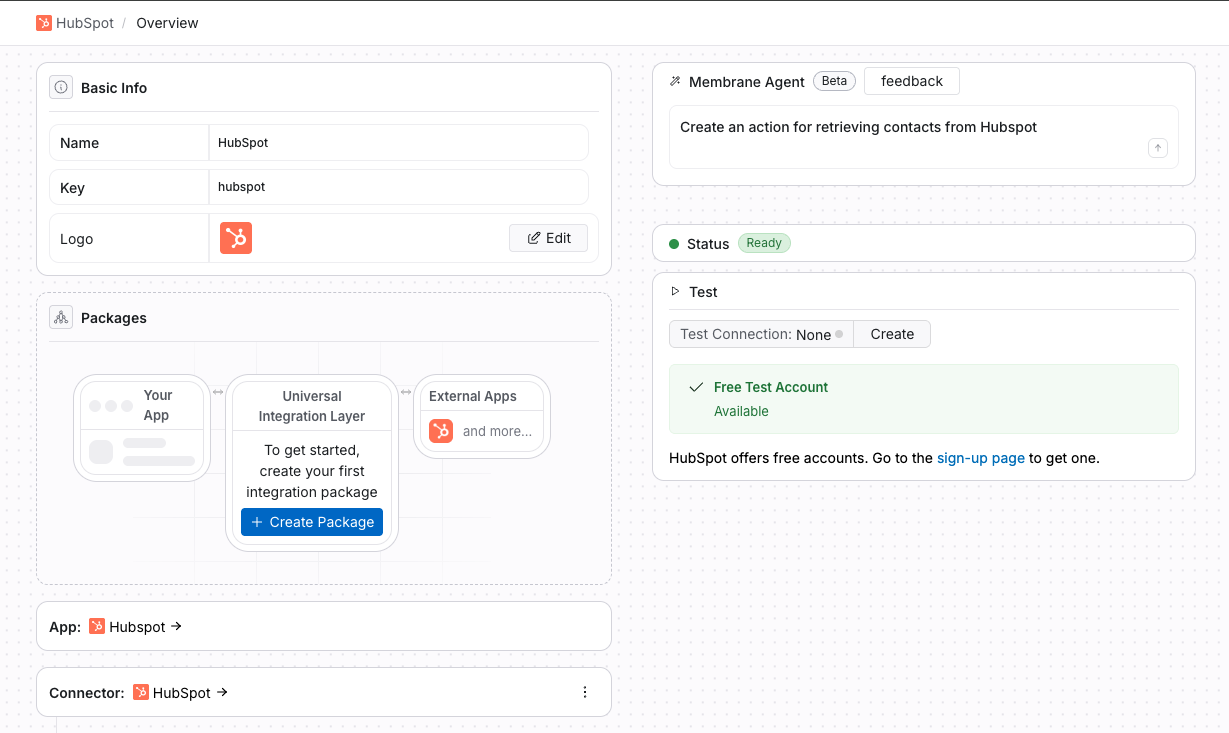Select the Overview breadcrumb item
This screenshot has height=733, width=1229.
(167, 23)
